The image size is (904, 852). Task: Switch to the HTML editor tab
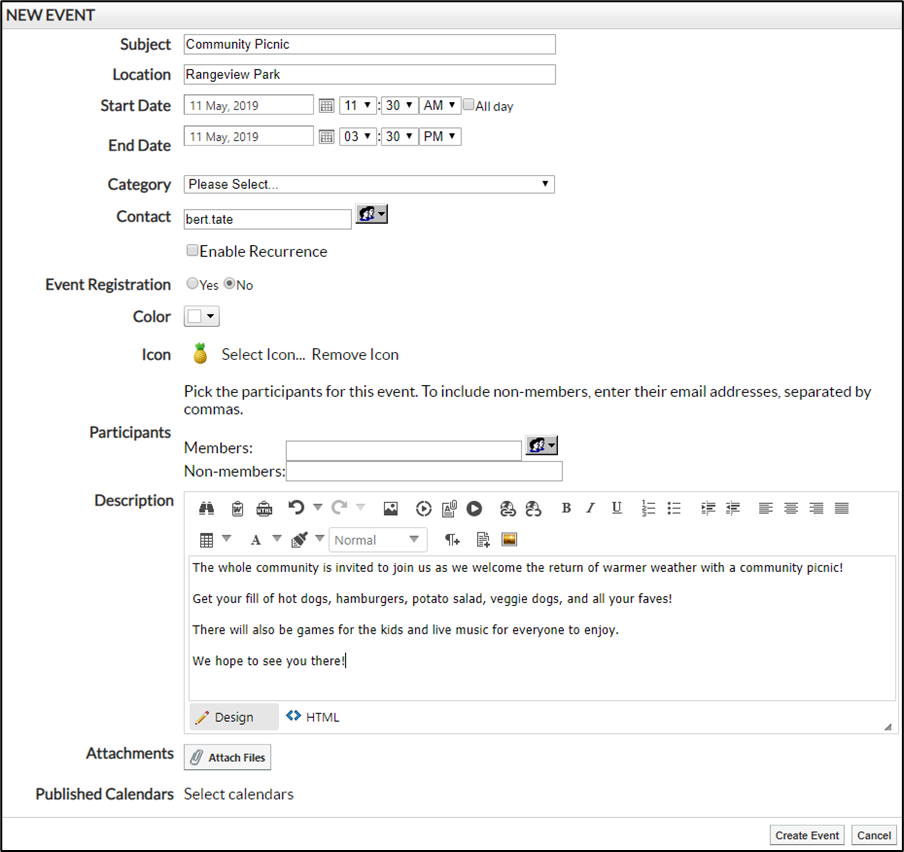(313, 717)
